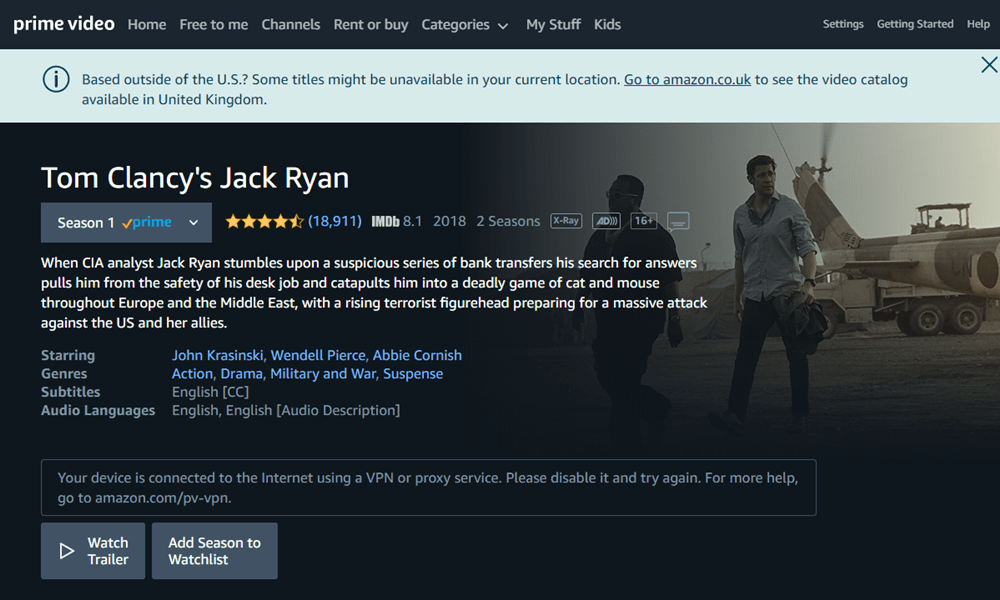The height and width of the screenshot is (600, 1000).
Task: Dismiss the location banner with the X
Action: 989,64
